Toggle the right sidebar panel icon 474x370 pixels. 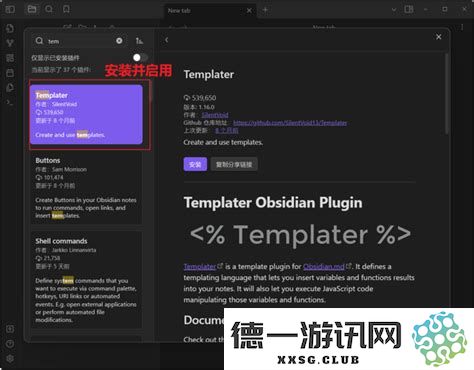pyautogui.click(x=409, y=9)
